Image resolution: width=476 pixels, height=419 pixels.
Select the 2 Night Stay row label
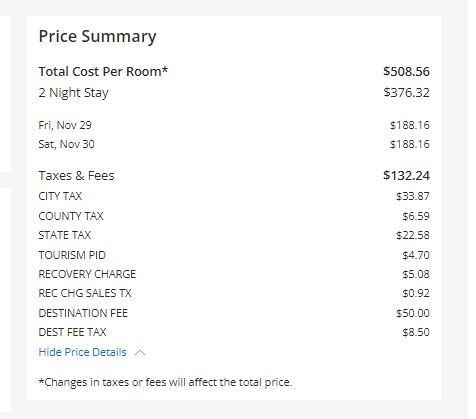click(x=73, y=93)
